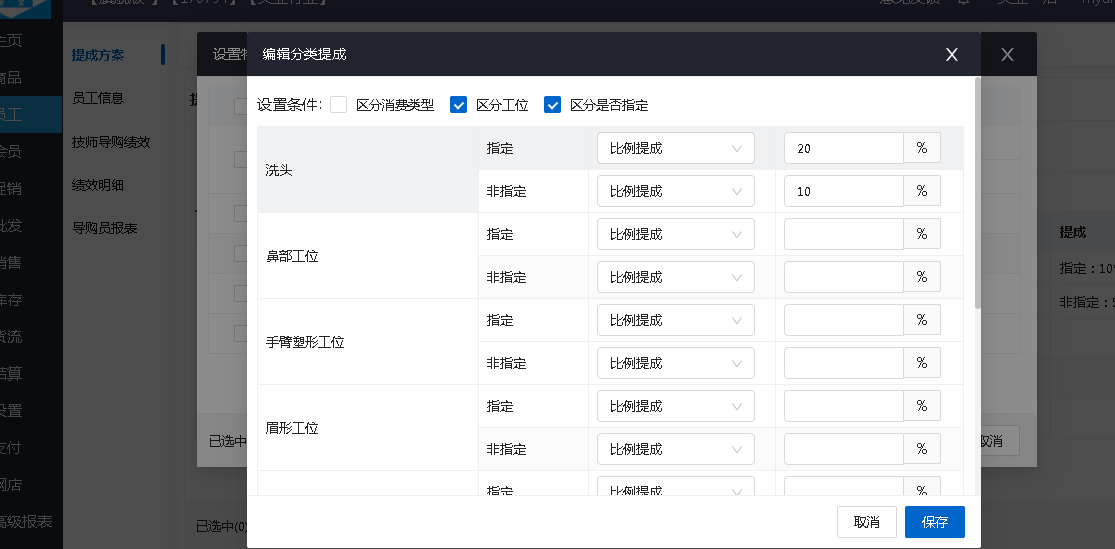The width and height of the screenshot is (1115, 549).
Task: Click the 眉形工位 非指定 percentage input
Action: tap(843, 449)
